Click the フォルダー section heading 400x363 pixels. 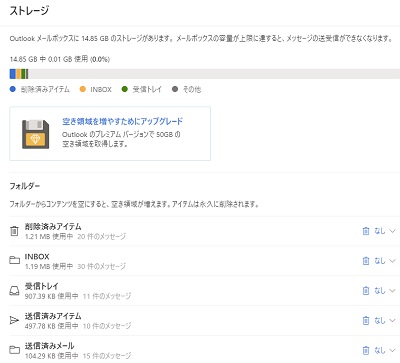pyautogui.click(x=25, y=186)
